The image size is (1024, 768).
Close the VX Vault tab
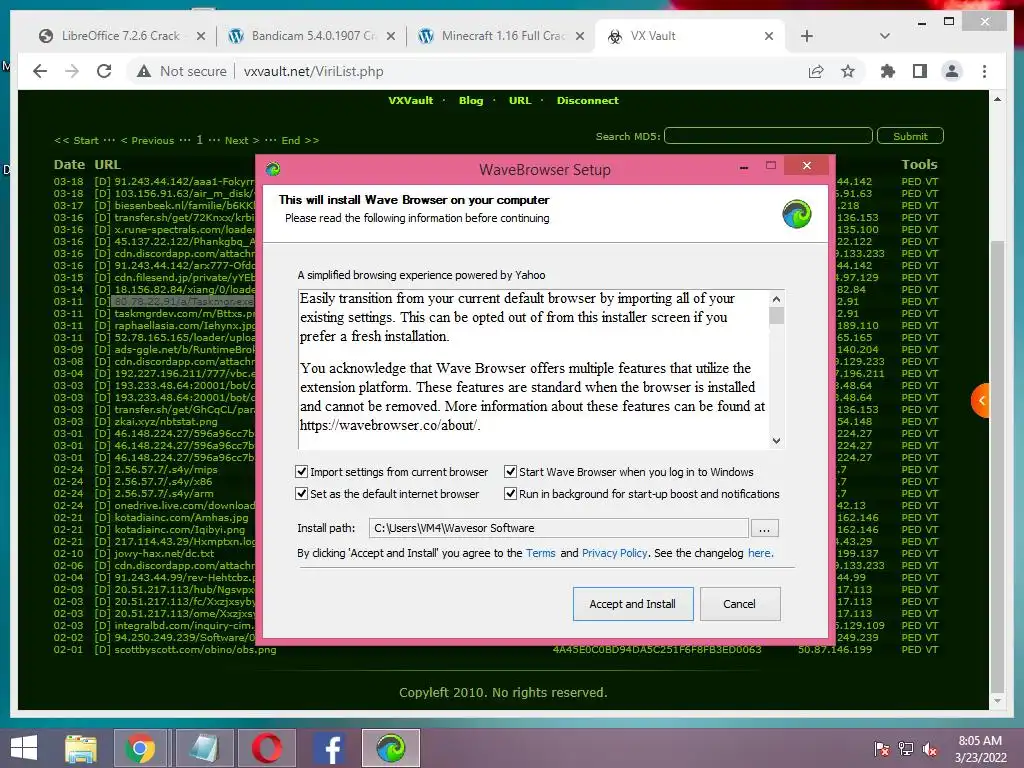click(x=769, y=36)
